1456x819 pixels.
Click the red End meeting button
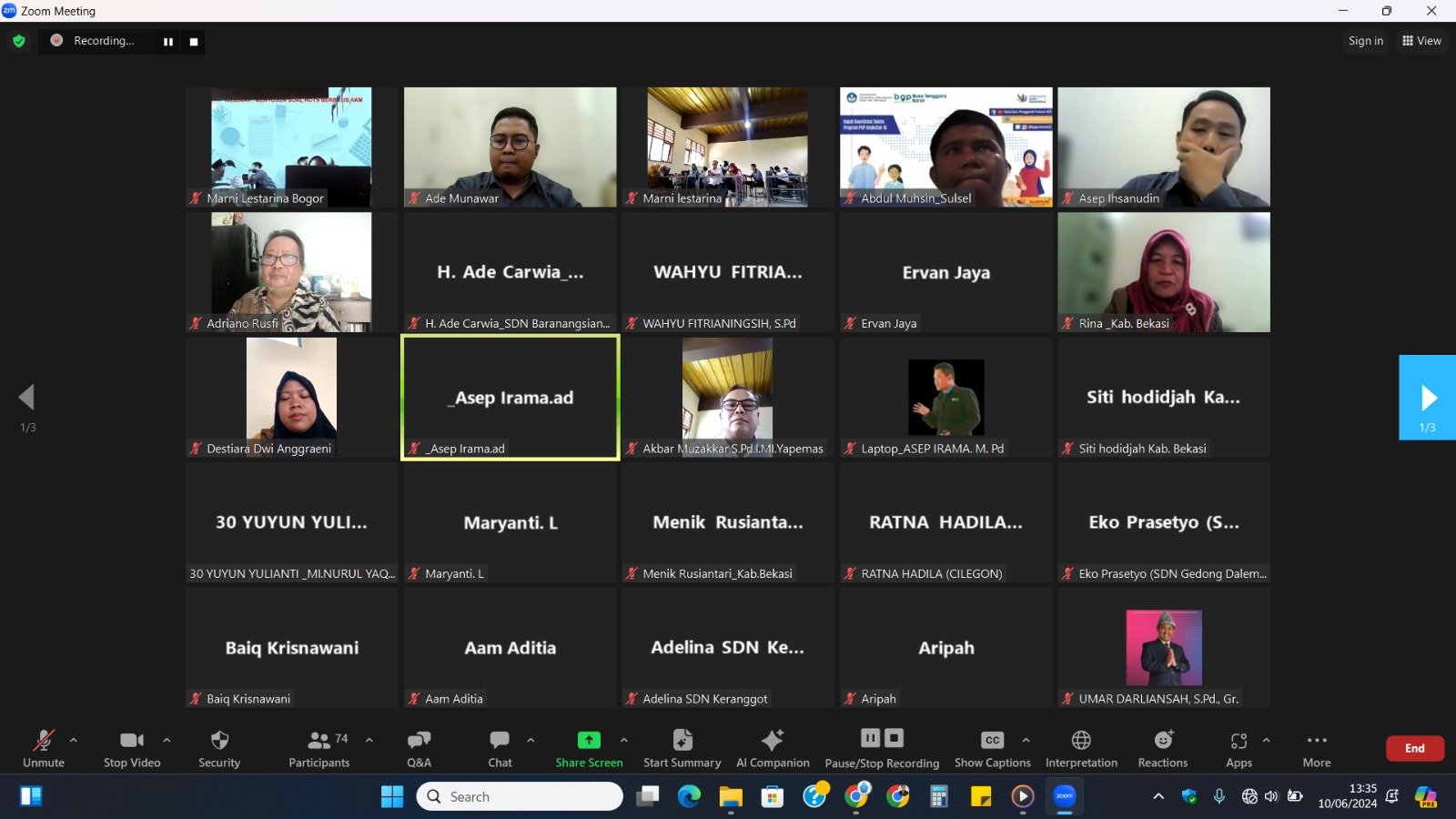(1414, 748)
